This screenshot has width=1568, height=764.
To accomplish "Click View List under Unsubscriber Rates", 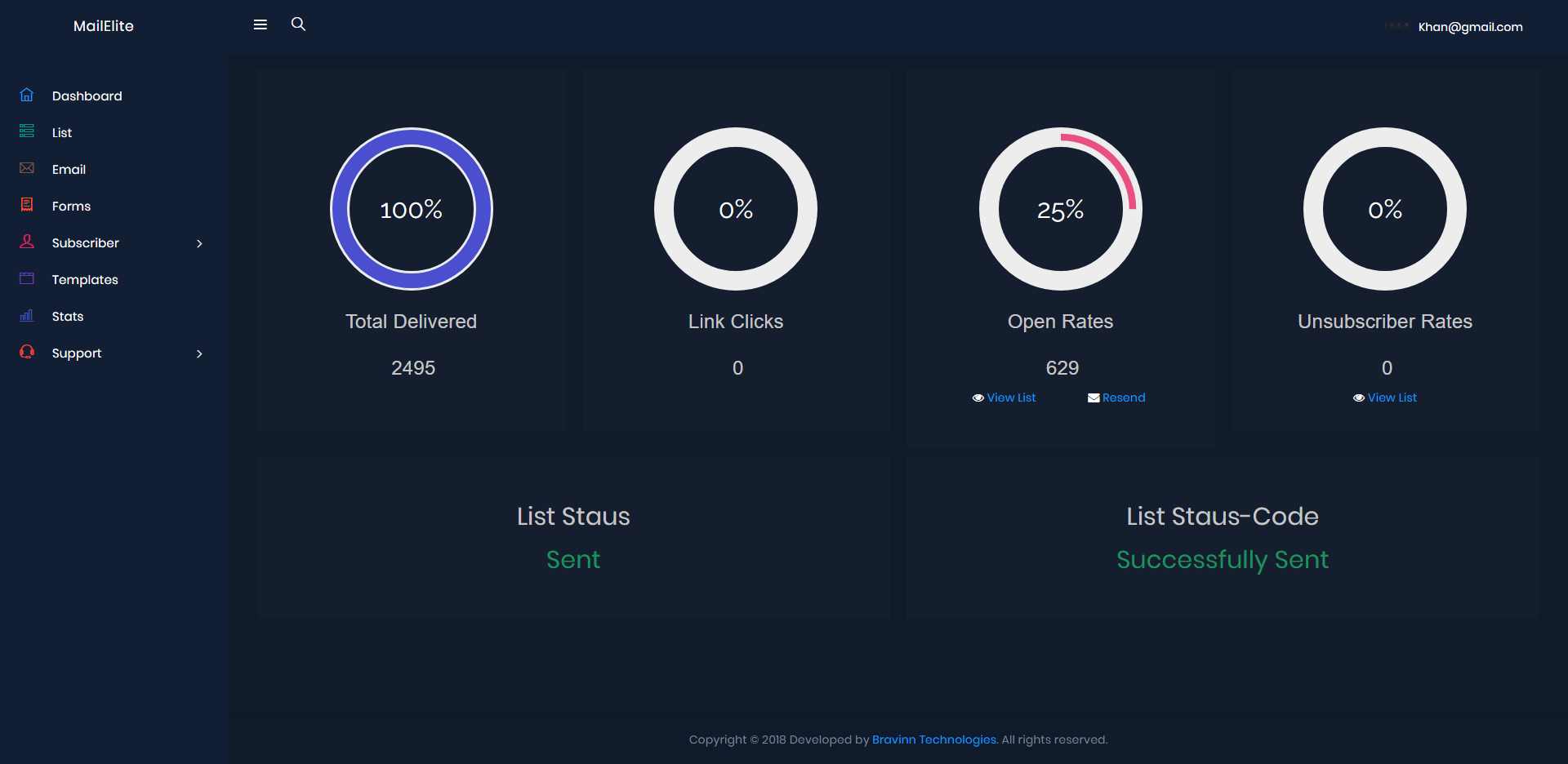I will pos(1385,398).
